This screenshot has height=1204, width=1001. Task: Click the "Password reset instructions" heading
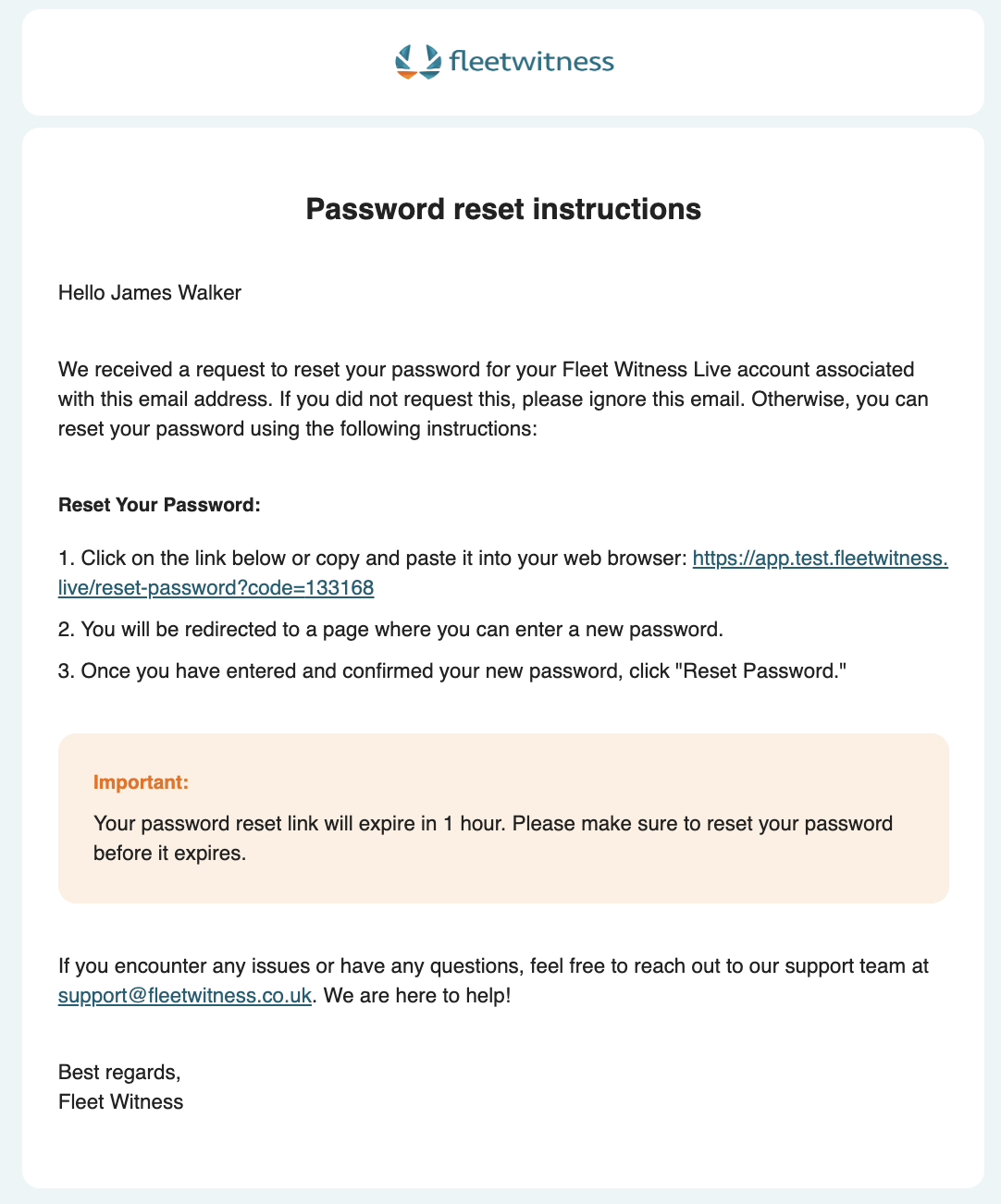coord(503,209)
